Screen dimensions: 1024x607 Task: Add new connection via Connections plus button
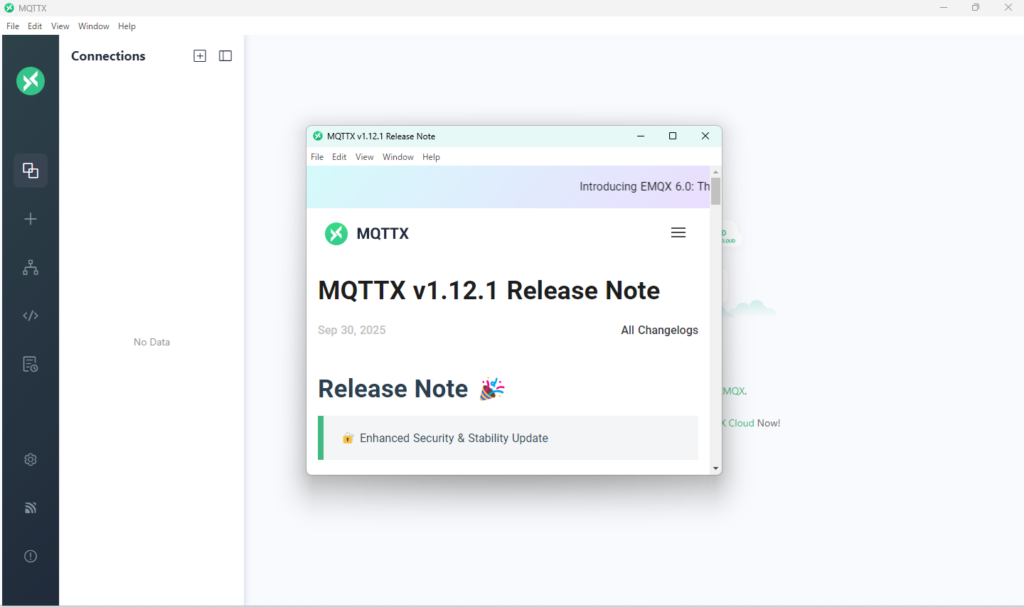[x=200, y=56]
